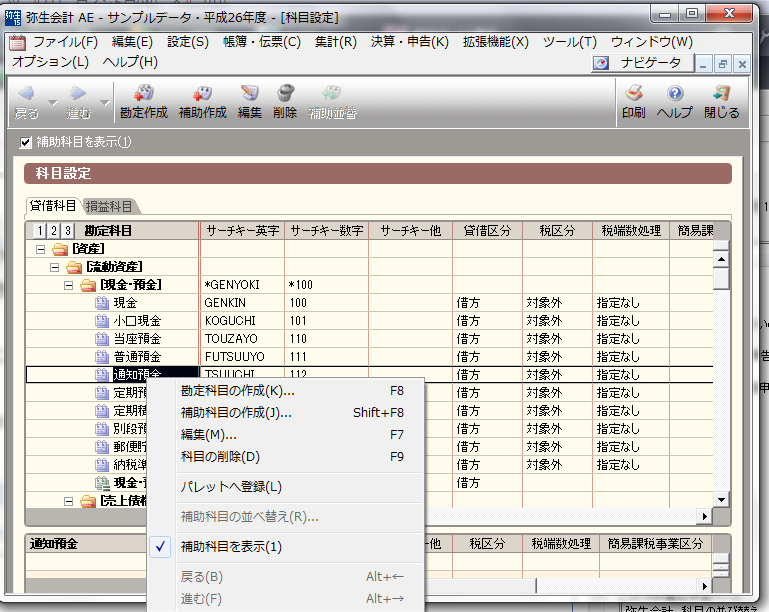
Task: Collapse the [資産] tree node
Action: point(41,249)
